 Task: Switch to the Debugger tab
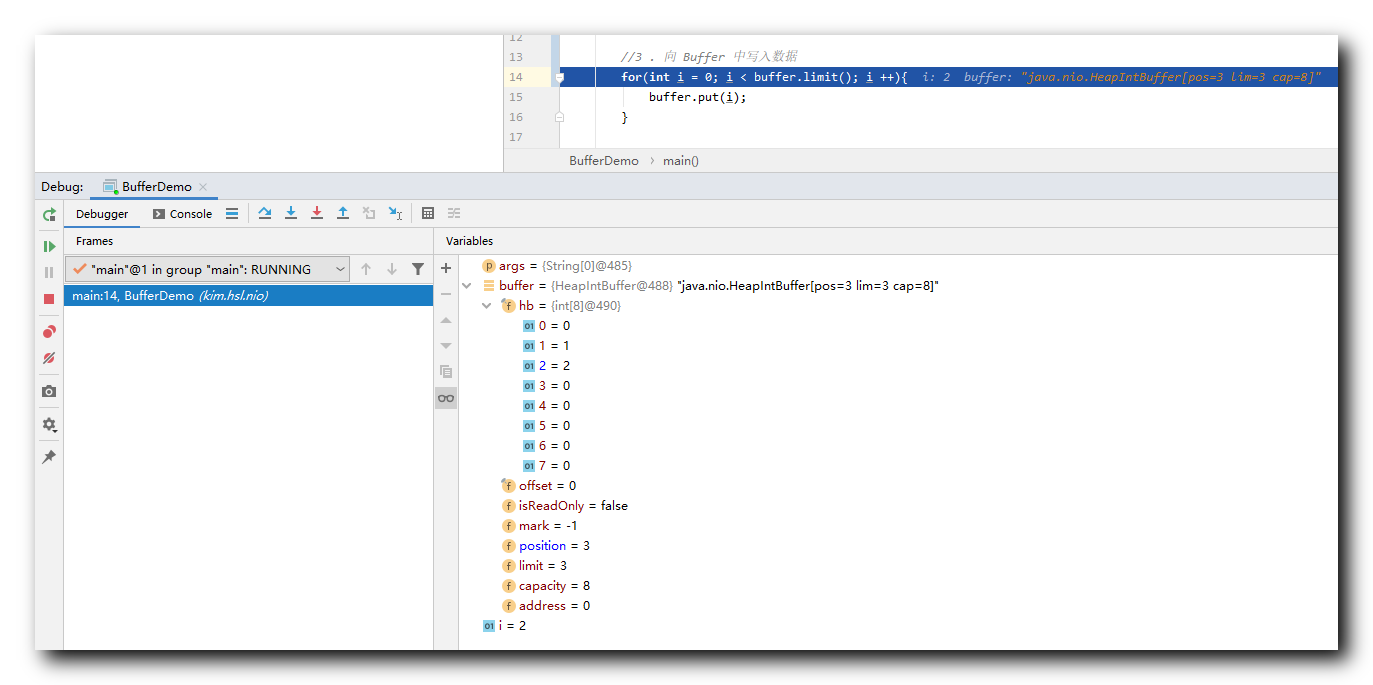pyautogui.click(x=102, y=214)
